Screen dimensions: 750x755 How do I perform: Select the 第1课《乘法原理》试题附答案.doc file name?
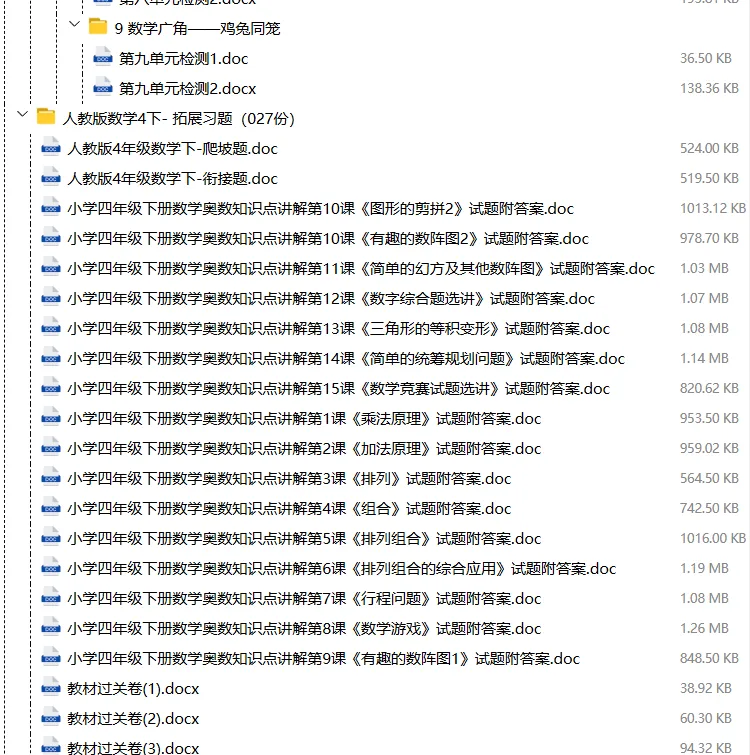point(304,419)
